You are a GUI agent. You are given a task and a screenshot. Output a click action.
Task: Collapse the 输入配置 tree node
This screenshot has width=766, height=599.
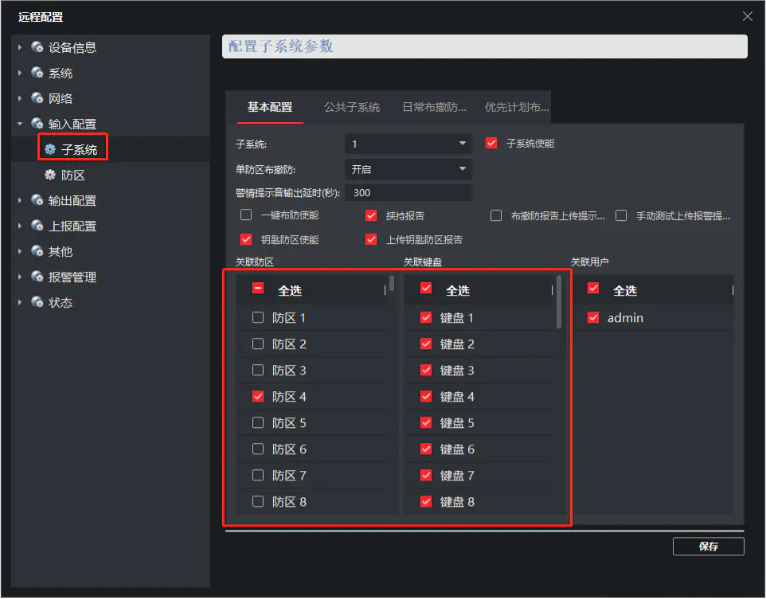tap(20, 125)
